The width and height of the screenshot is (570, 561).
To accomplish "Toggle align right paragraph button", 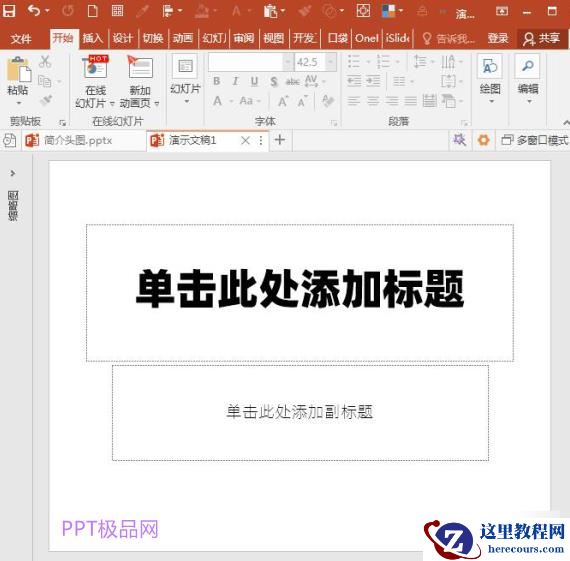I will point(392,100).
